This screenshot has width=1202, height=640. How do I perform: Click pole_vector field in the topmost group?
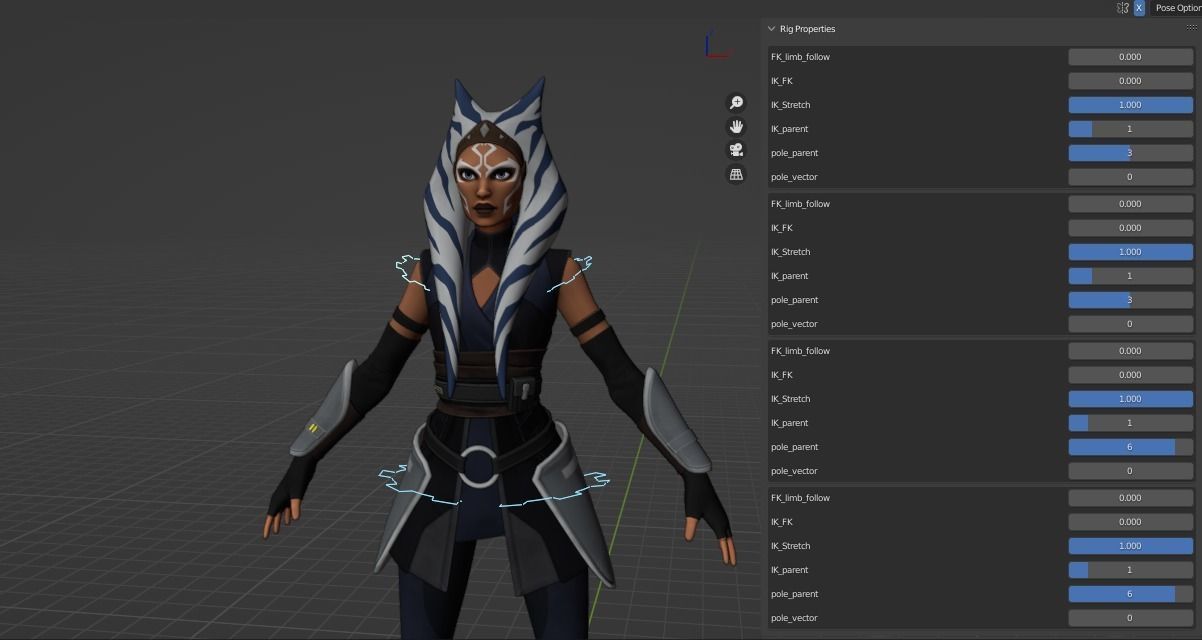coord(1130,177)
